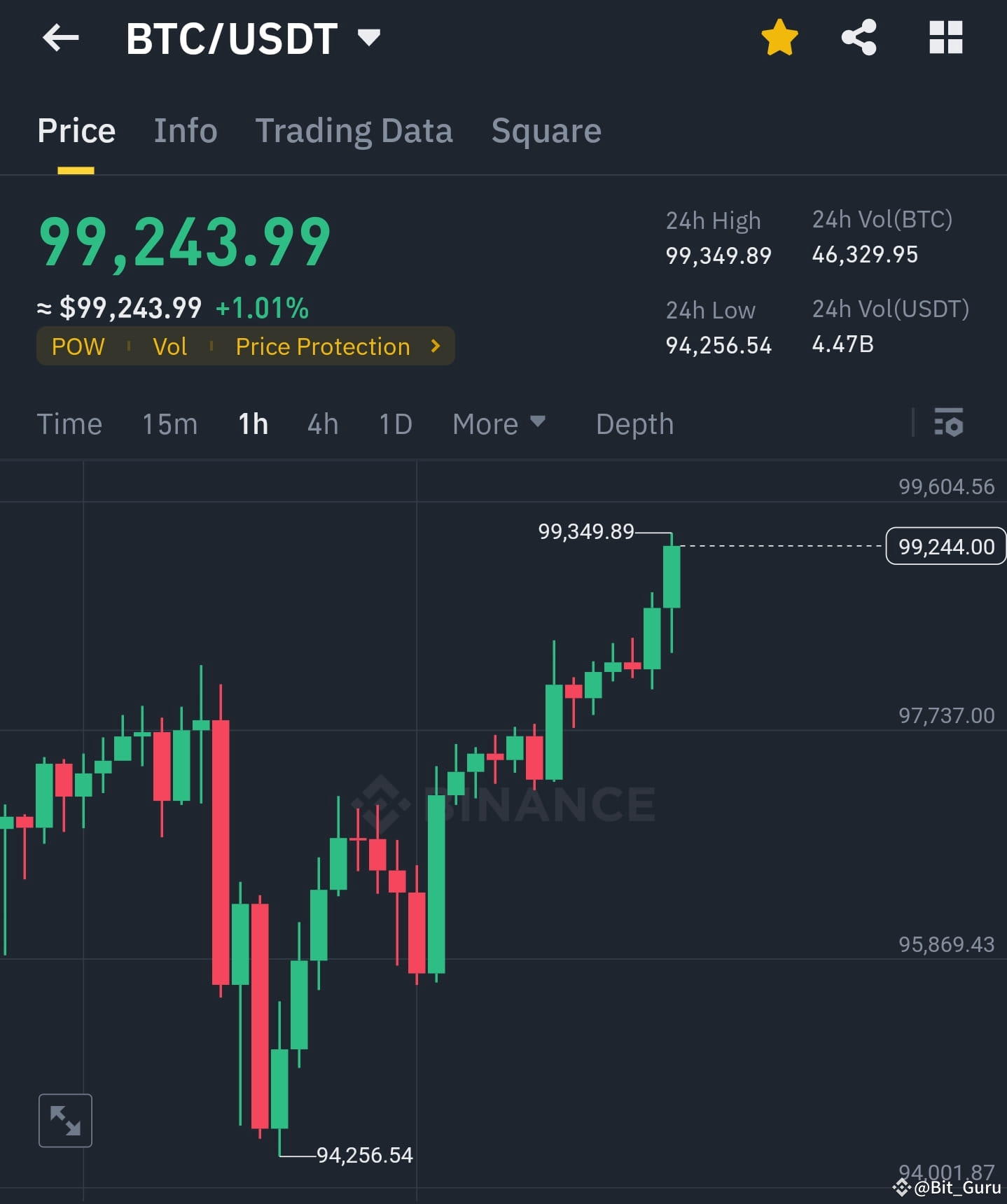
Task: Toggle the favorite star for BTC/USDT
Action: 779,38
